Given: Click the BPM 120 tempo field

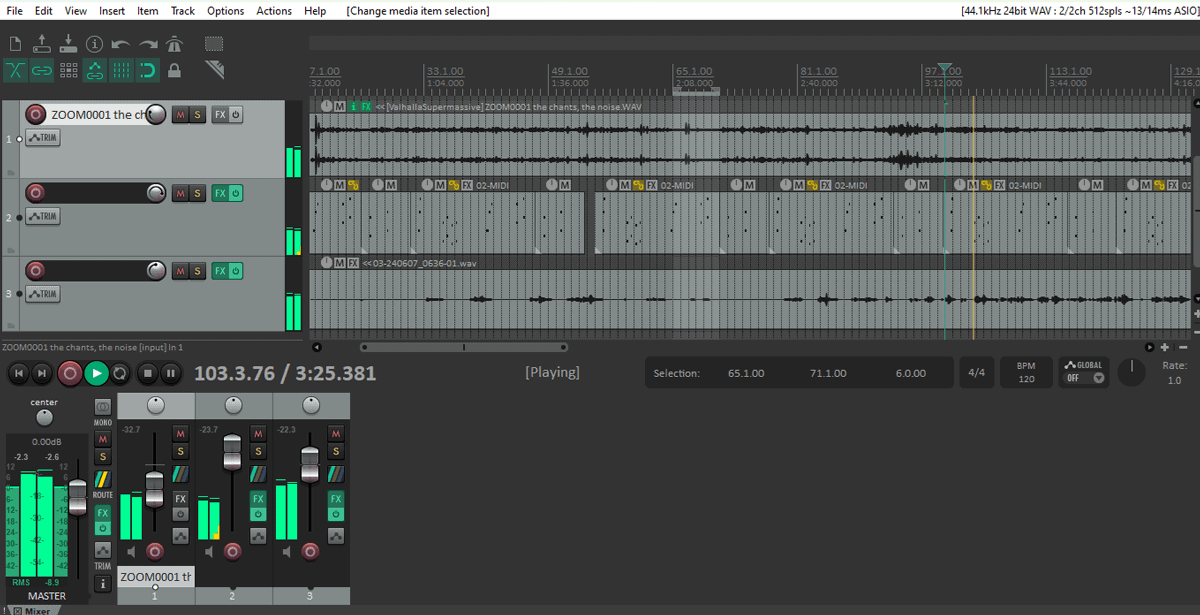Looking at the screenshot, I should 1026,373.
